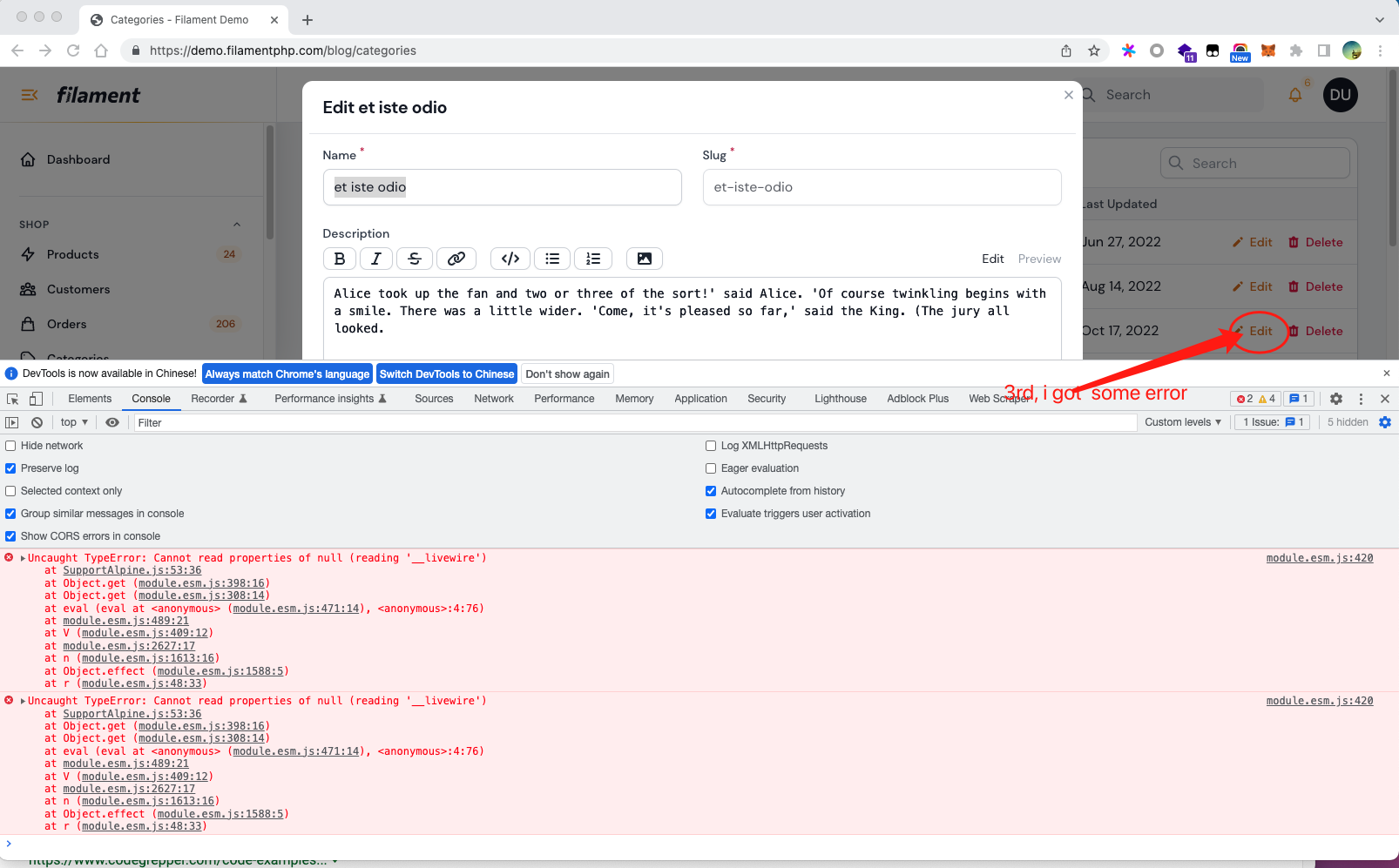Apply bold formatting in the Description editor
The image size is (1399, 868).
click(340, 259)
